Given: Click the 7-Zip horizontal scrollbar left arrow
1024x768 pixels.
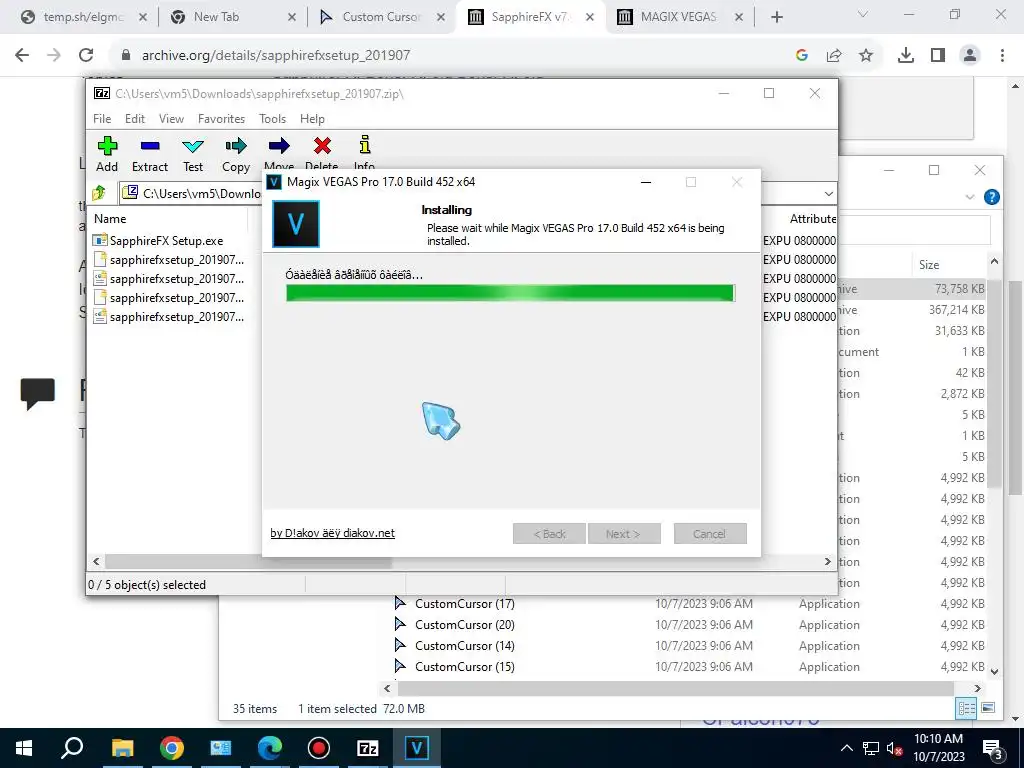Looking at the screenshot, I should [x=97, y=562].
